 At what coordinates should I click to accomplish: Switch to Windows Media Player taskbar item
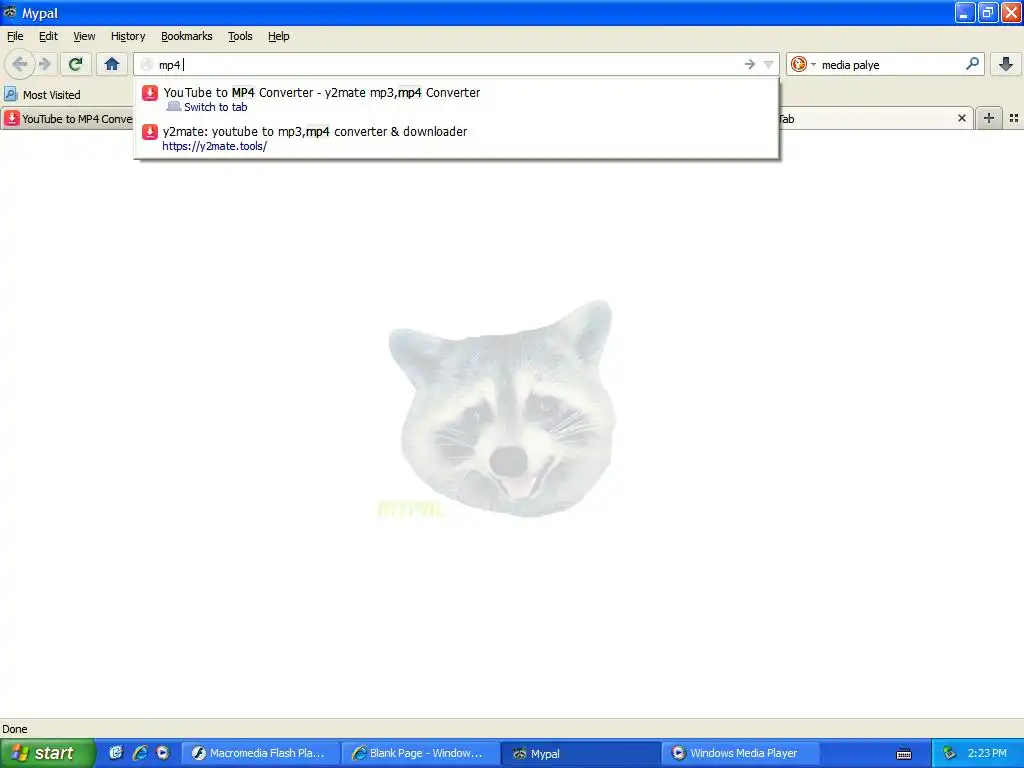741,753
